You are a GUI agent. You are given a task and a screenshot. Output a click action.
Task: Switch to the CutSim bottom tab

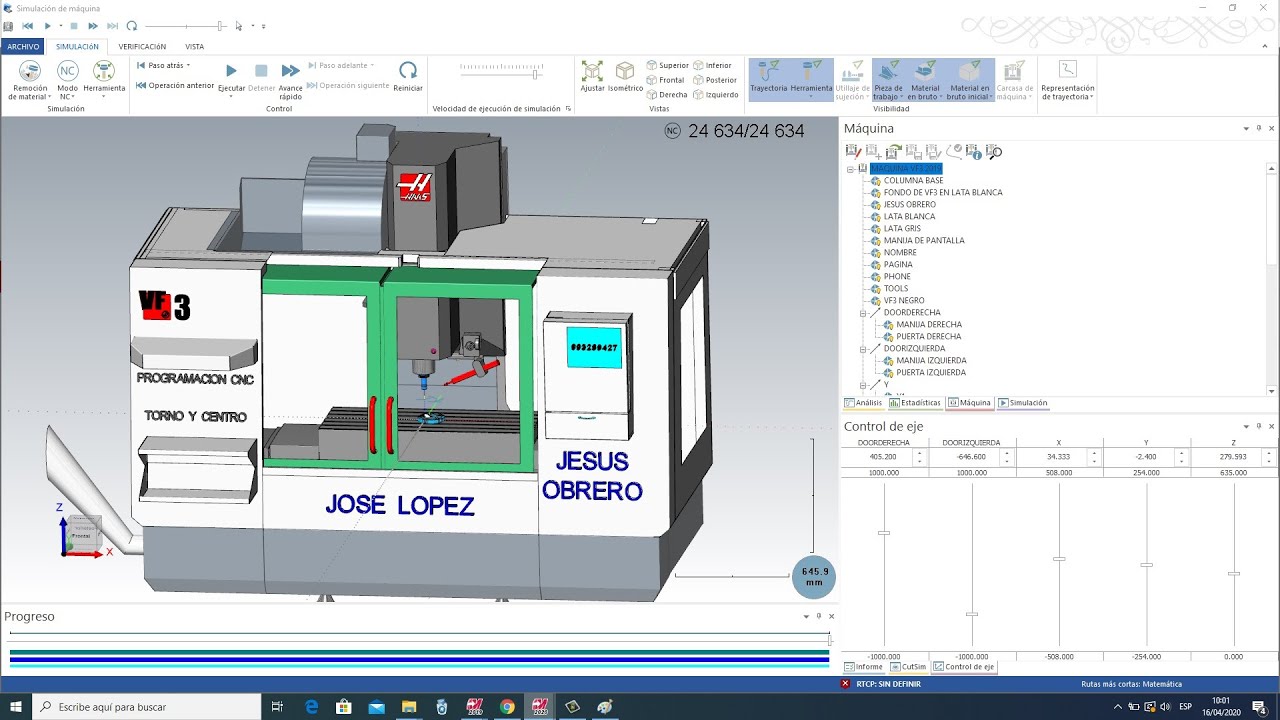coord(909,667)
